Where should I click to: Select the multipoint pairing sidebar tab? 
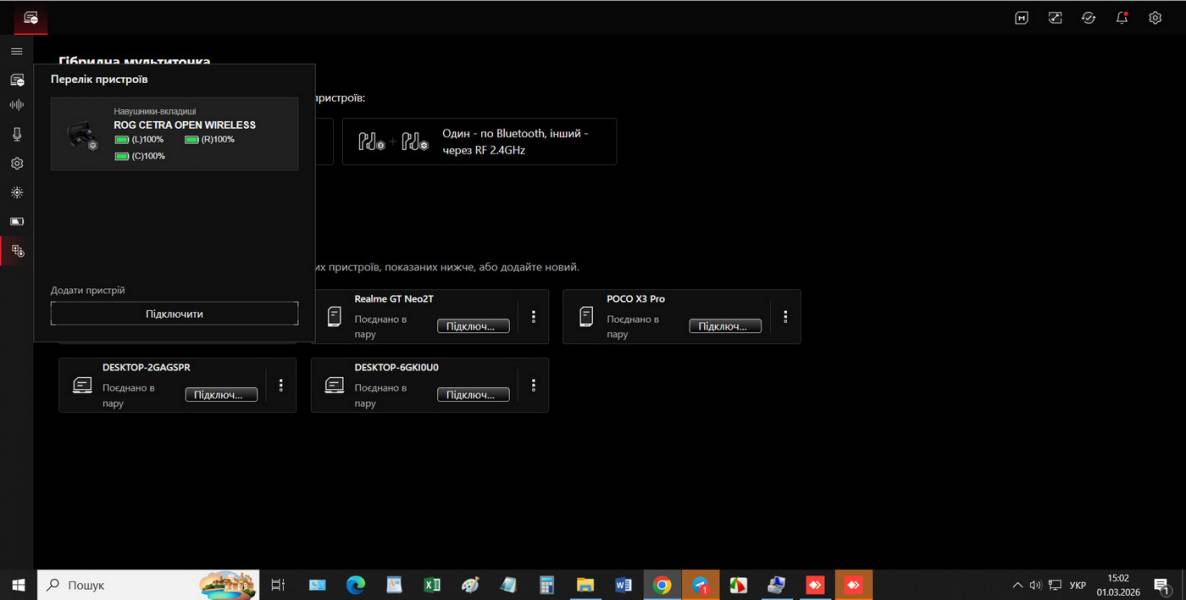click(16, 251)
